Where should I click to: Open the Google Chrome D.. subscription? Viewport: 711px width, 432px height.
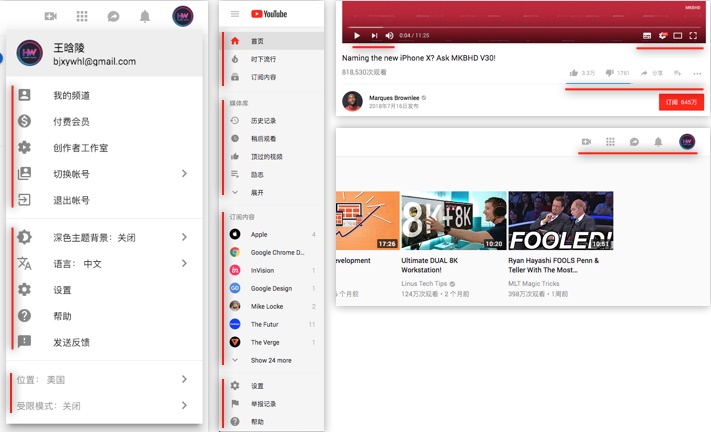[273, 252]
